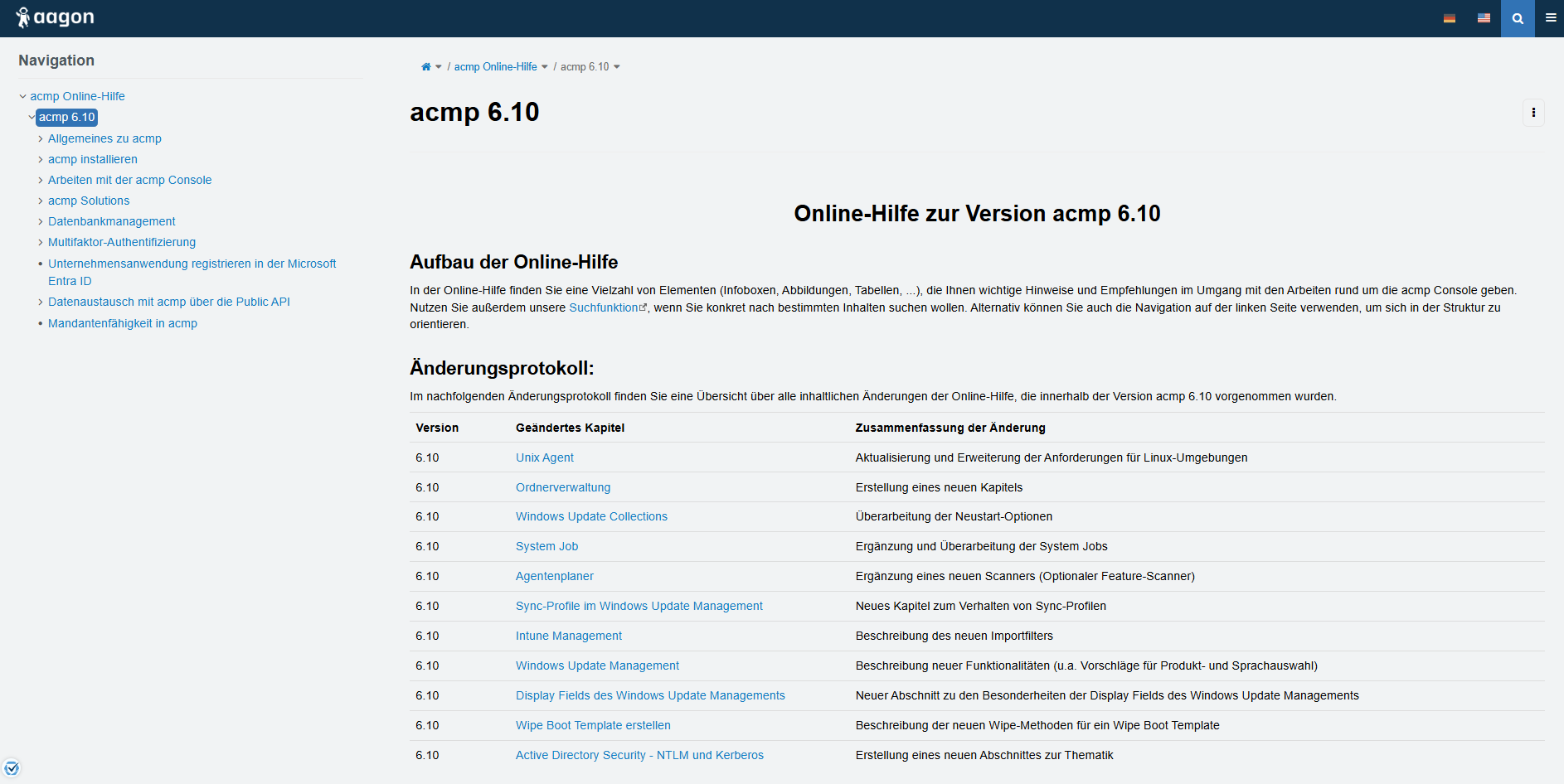The image size is (1564, 784).
Task: Open Allgemeines zu acmp navigation item
Action: click(104, 138)
